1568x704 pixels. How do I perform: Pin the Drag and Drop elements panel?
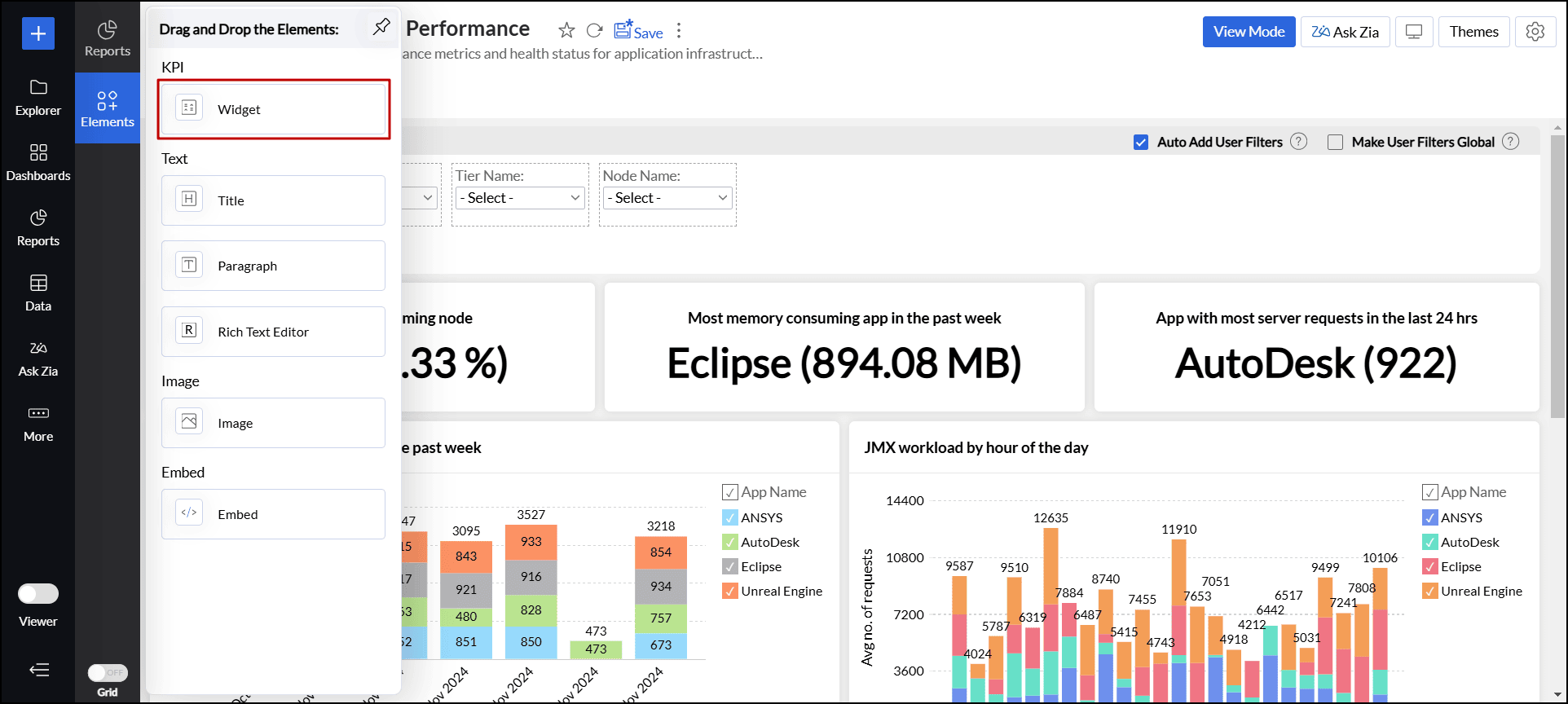click(x=381, y=27)
